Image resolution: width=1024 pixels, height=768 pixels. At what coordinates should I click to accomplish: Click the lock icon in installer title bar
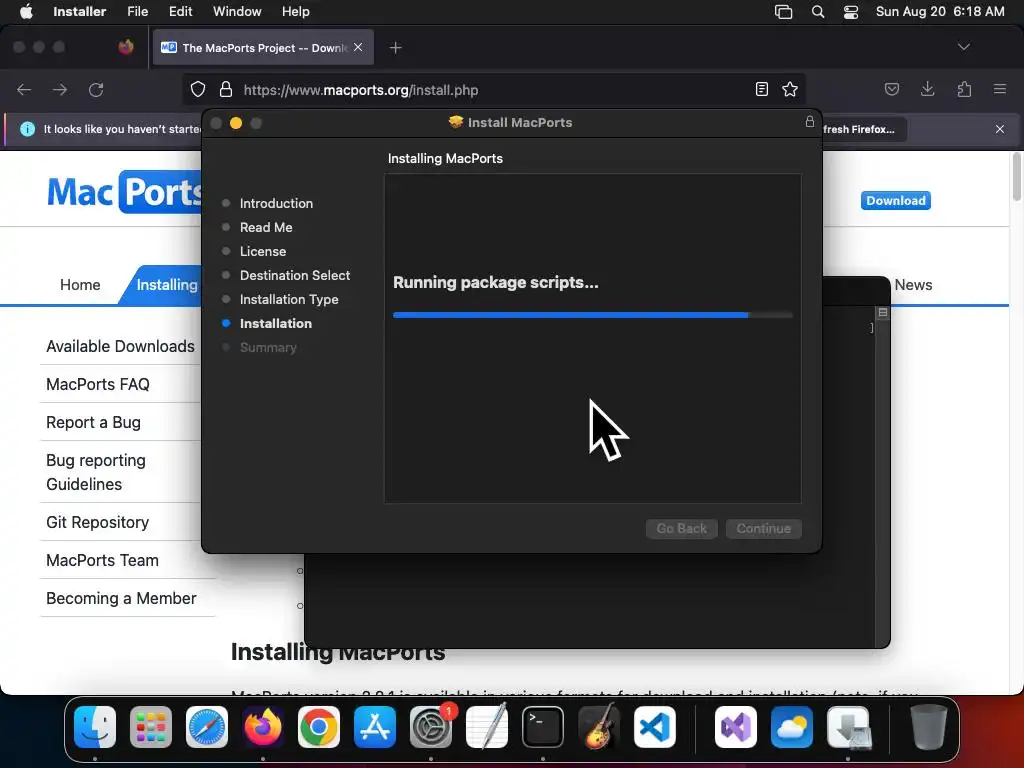pyautogui.click(x=810, y=121)
